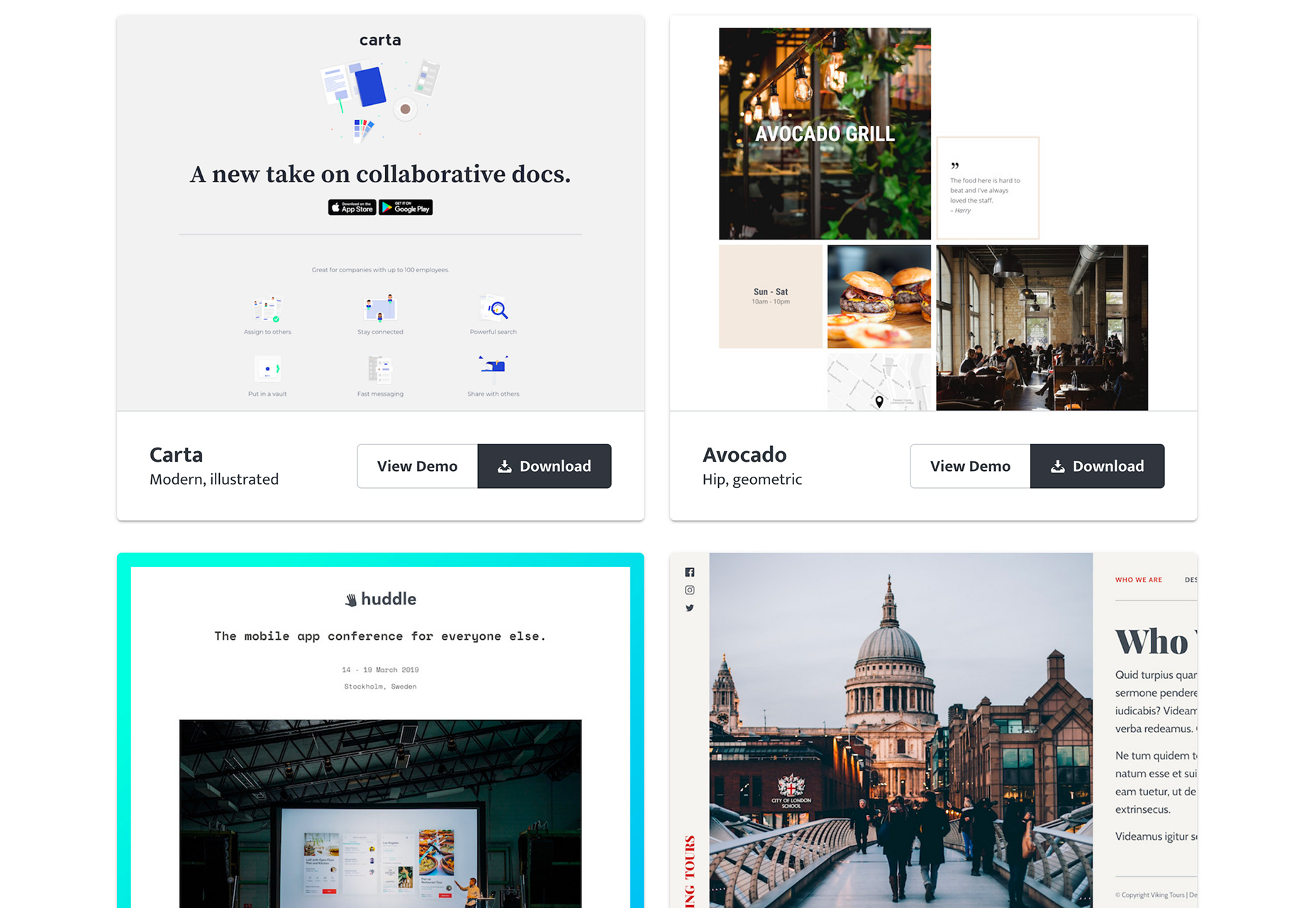Click the Sun - Sat hours tile
Viewport: 1316px width, 908px height.
771,297
